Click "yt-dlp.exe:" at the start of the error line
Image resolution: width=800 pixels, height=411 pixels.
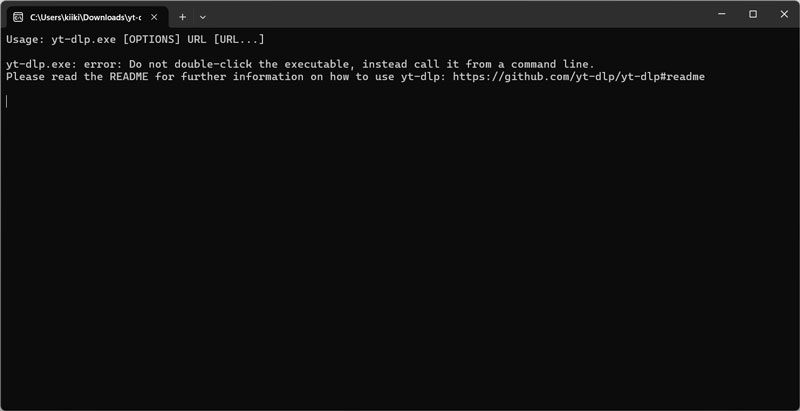(x=41, y=64)
